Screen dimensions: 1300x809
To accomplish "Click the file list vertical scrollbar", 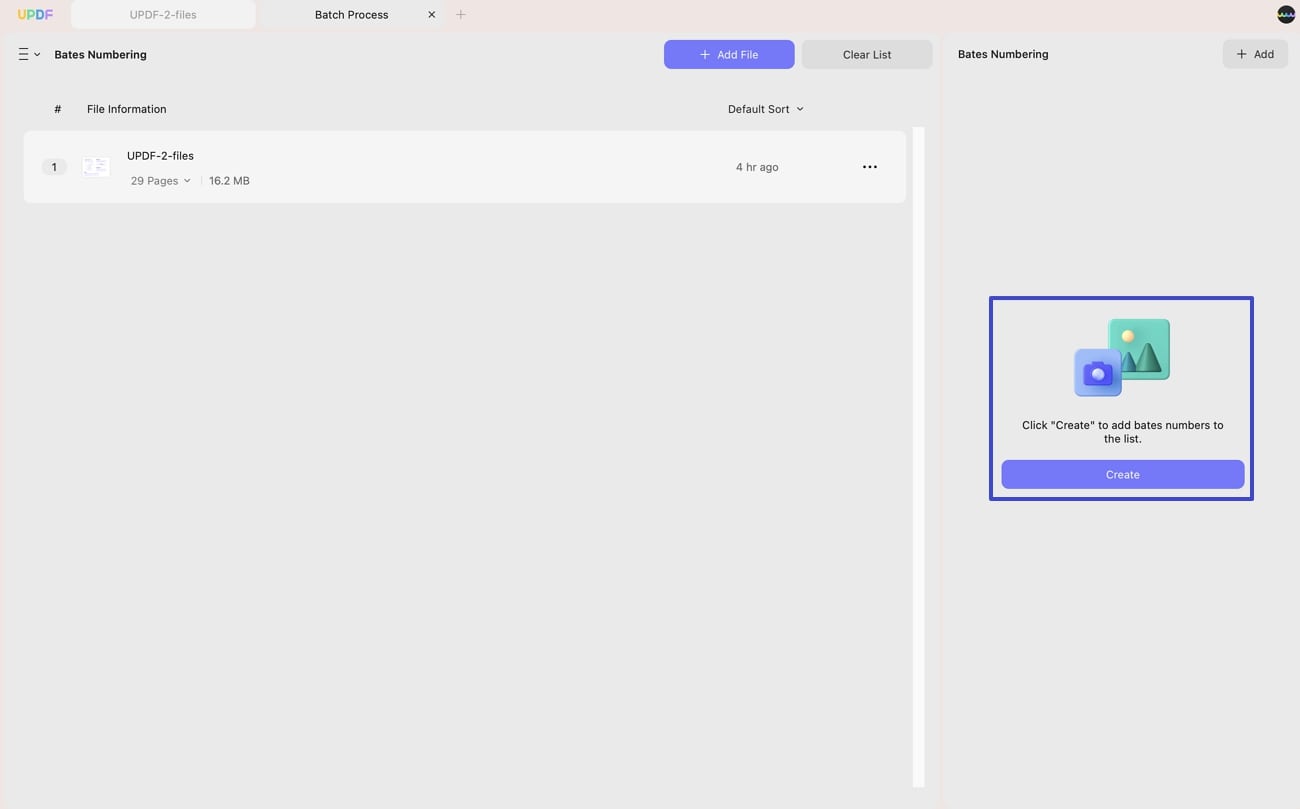I will [x=918, y=456].
